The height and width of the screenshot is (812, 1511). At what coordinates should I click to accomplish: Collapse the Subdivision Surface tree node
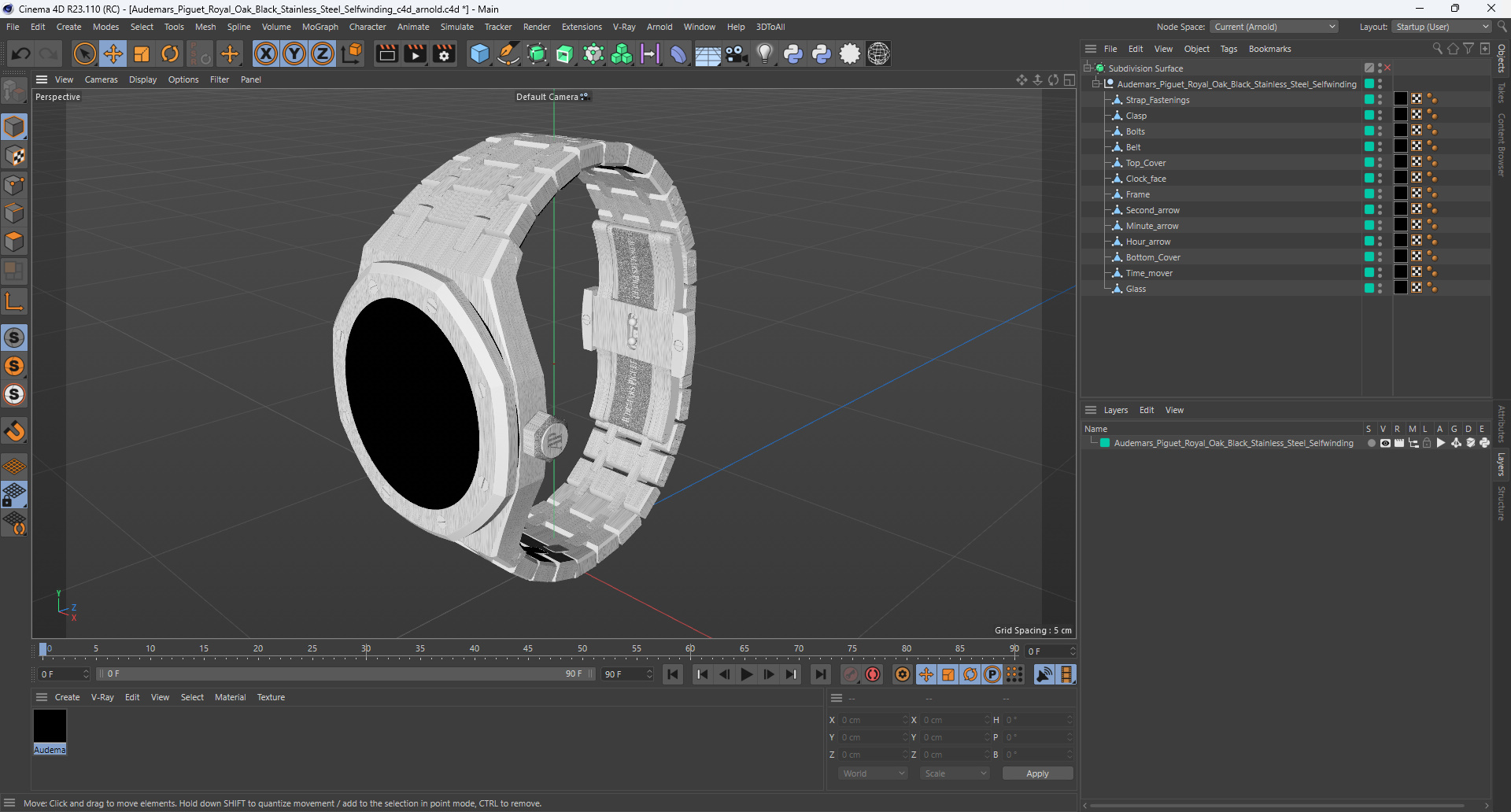1088,68
